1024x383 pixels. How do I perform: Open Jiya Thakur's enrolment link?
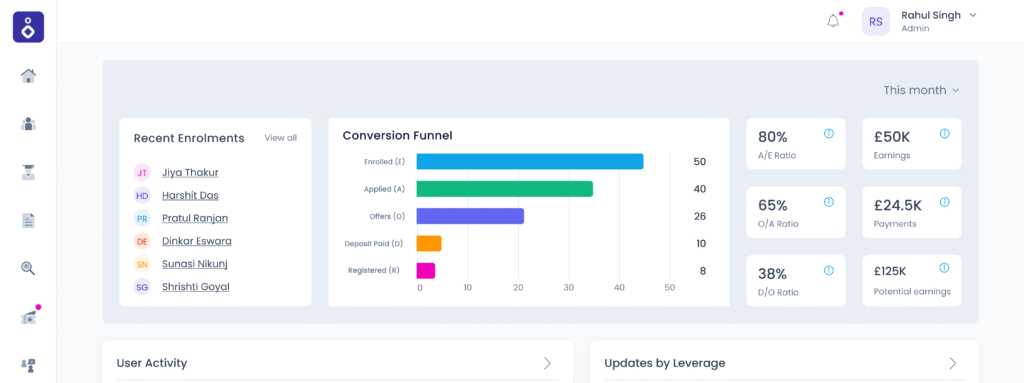190,173
